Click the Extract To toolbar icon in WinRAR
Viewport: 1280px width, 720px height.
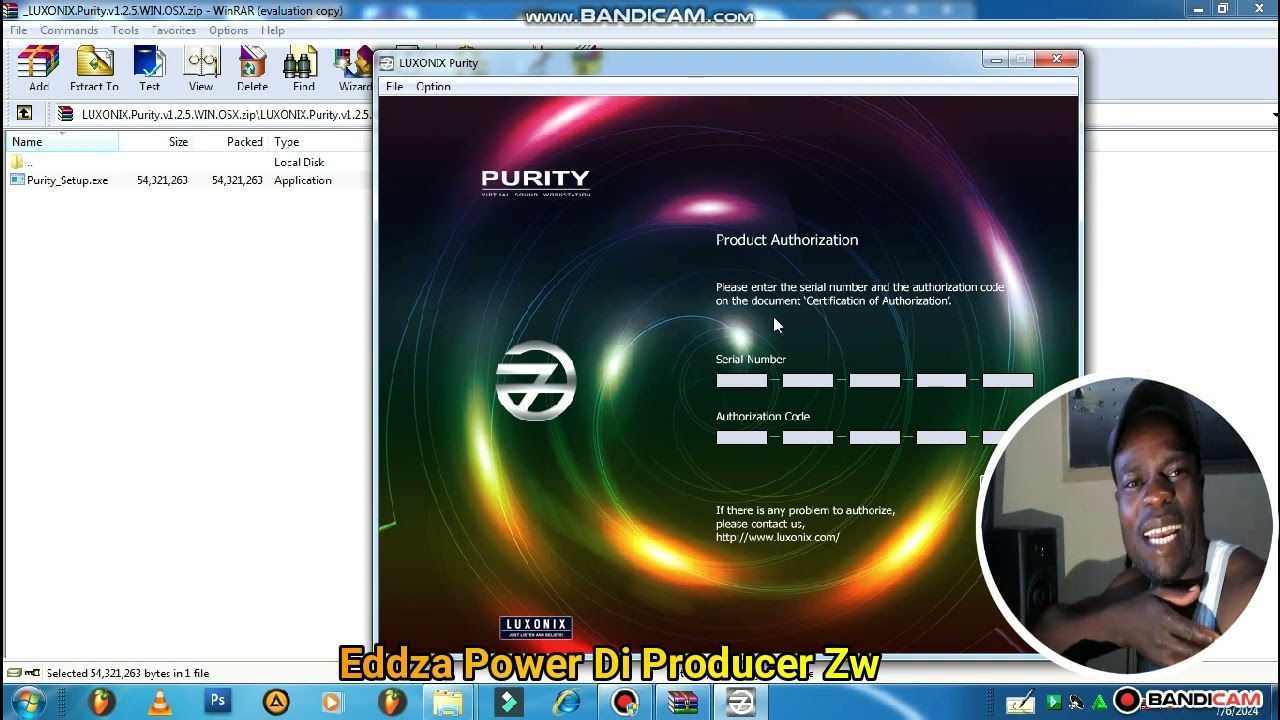[x=94, y=68]
